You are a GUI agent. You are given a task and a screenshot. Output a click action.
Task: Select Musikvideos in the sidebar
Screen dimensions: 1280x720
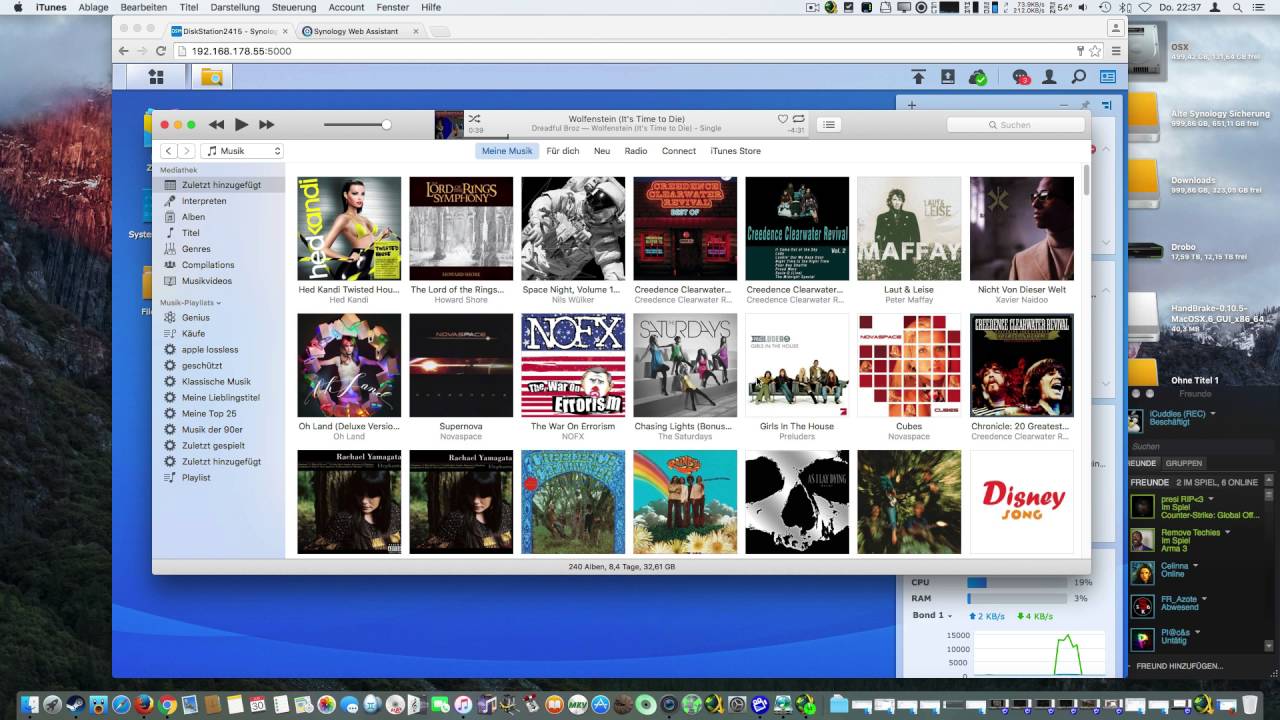[218, 281]
